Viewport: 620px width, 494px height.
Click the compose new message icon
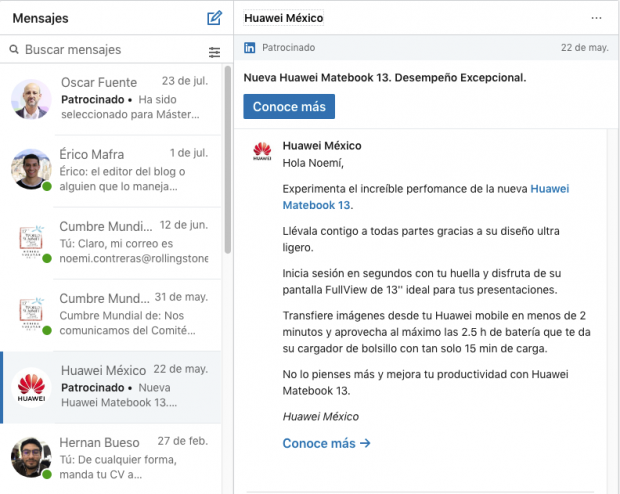pos(214,18)
